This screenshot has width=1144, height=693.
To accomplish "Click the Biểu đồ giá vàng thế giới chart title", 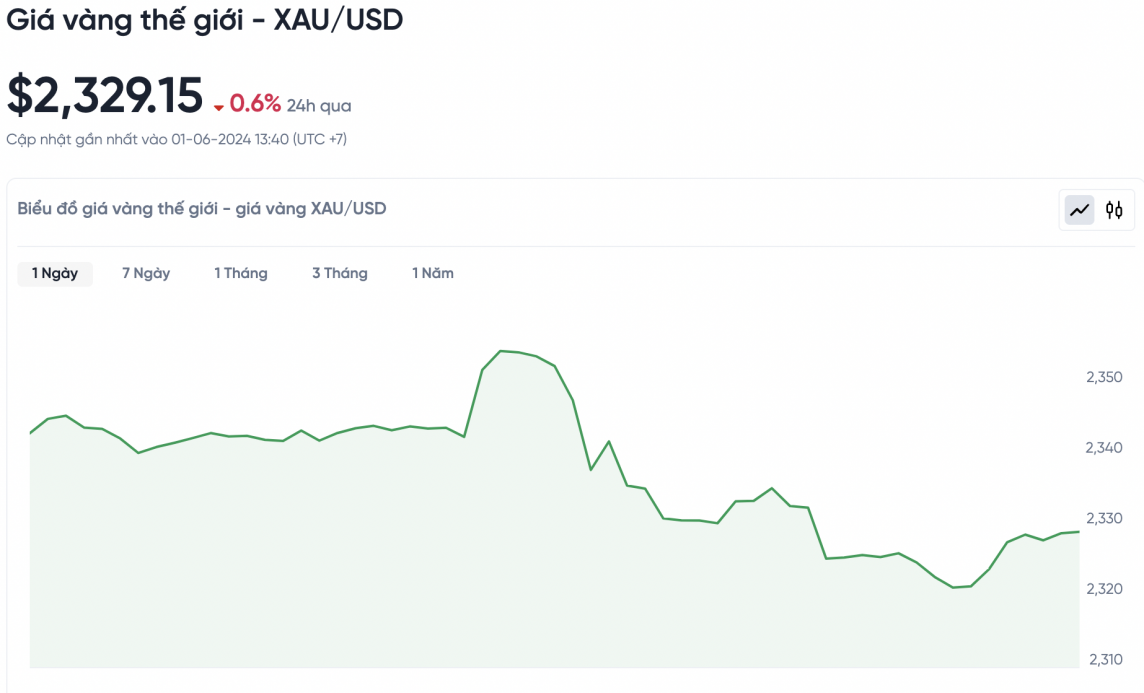I will click(x=202, y=208).
